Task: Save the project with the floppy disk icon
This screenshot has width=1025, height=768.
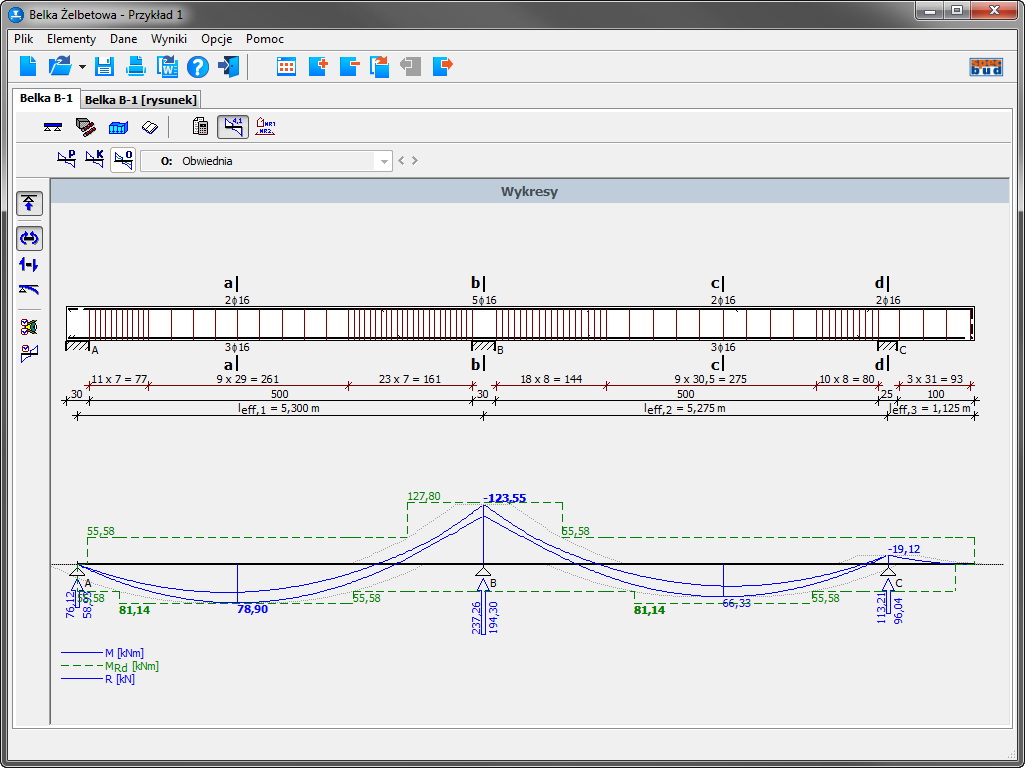Action: tap(104, 67)
